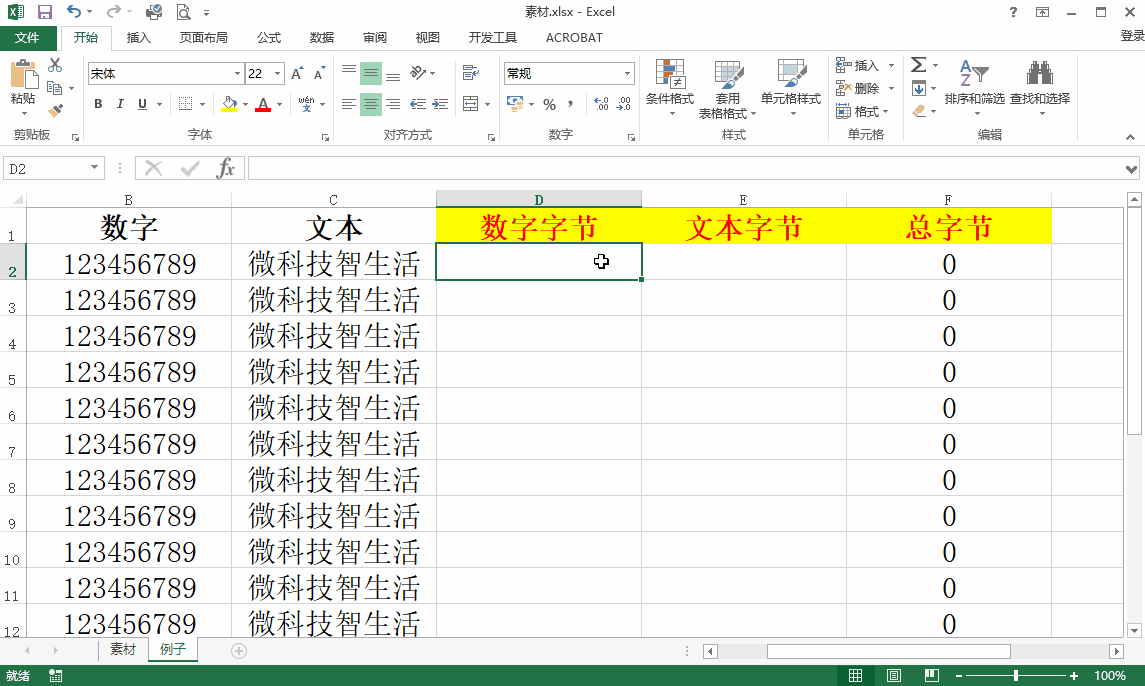
Task: Toggle Underline formatting
Action: coord(142,104)
